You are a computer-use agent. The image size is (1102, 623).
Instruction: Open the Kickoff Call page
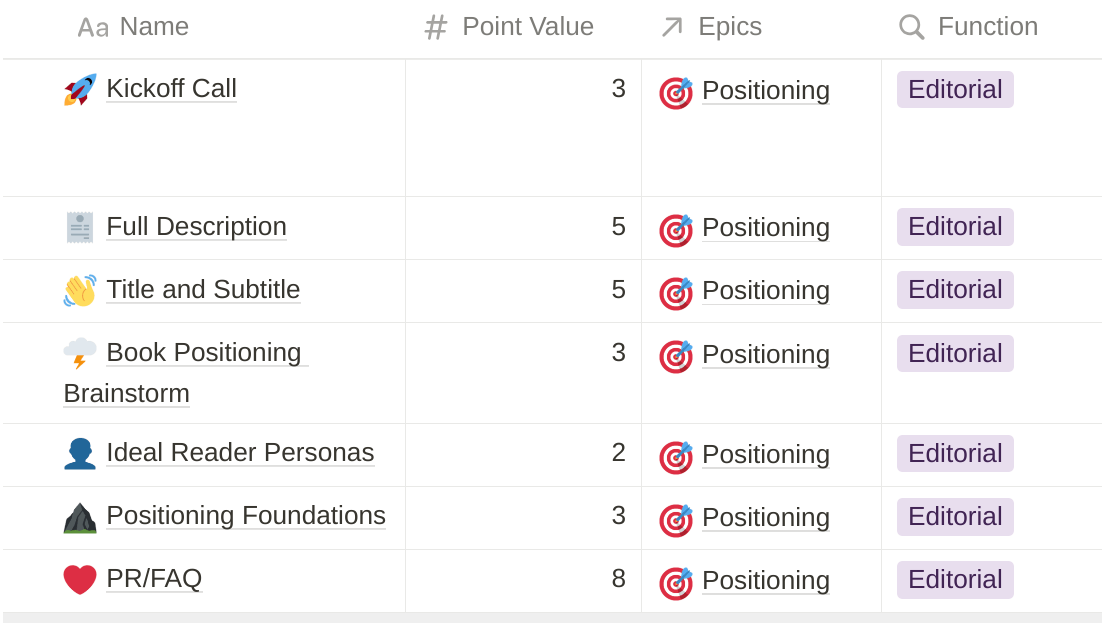pos(171,89)
